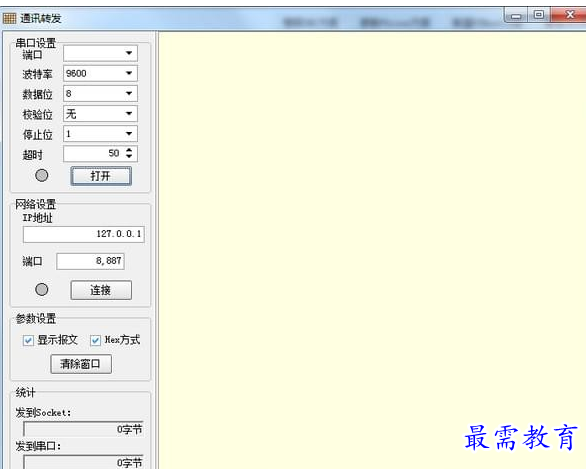
Task: Click the 发到Socket byte count field
Action: coord(83,429)
